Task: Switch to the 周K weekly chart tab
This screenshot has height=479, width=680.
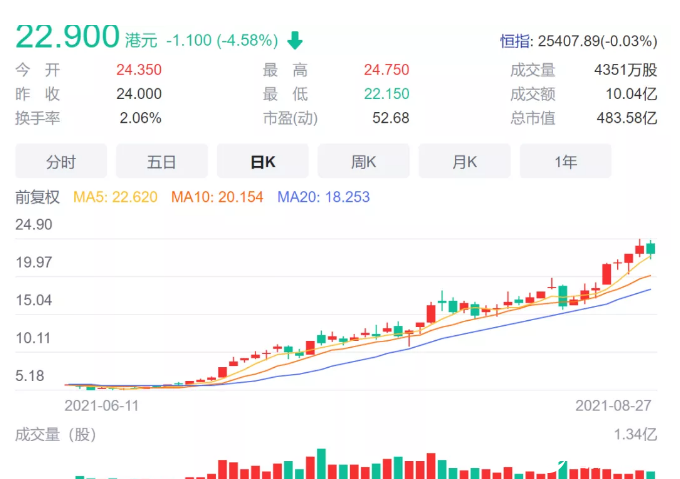Action: 363,161
